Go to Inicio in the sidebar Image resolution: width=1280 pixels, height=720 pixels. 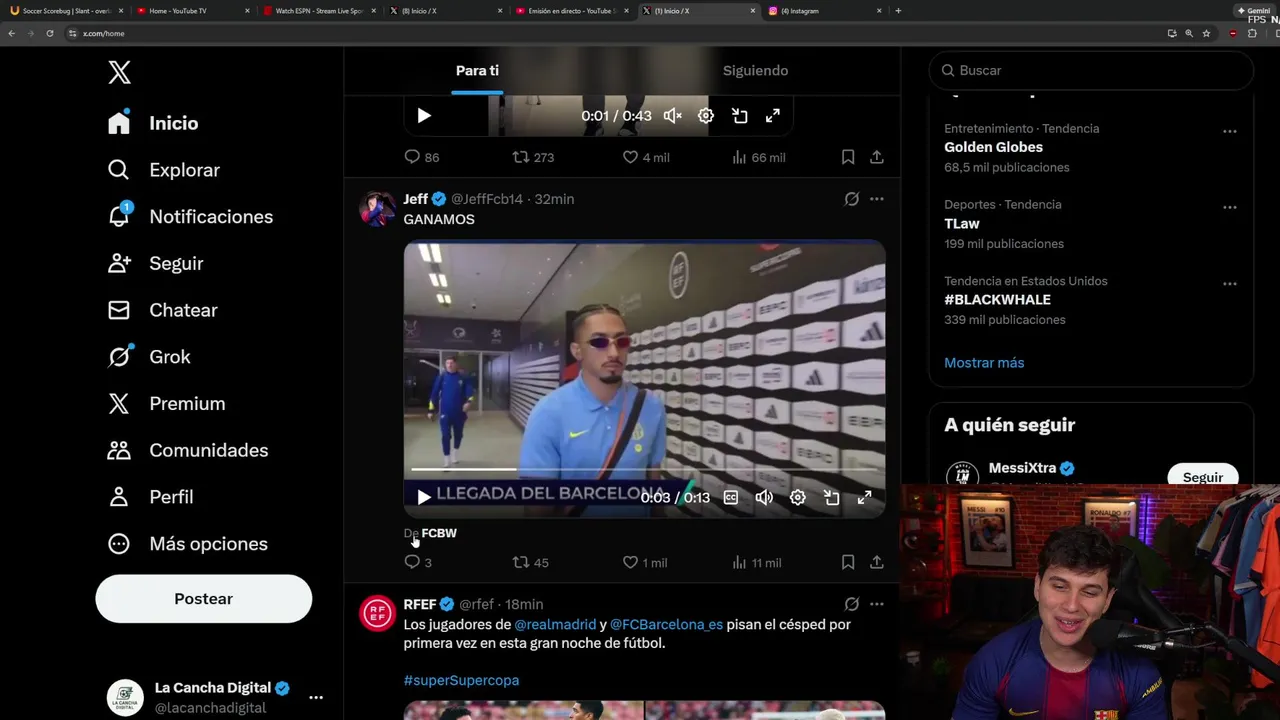[153, 123]
